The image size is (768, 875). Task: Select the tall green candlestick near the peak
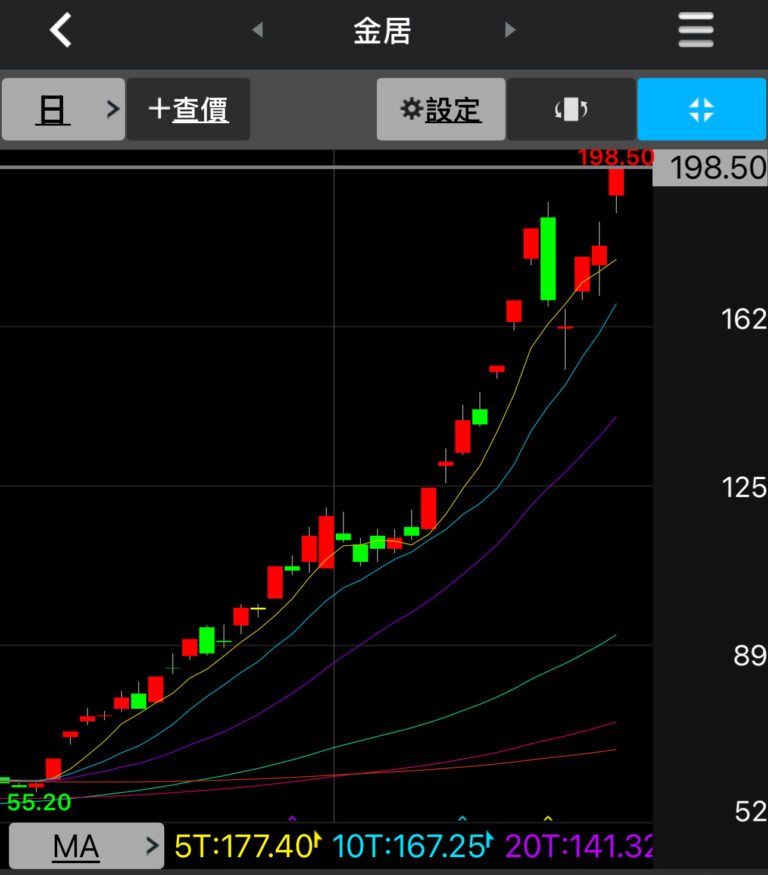click(x=547, y=258)
